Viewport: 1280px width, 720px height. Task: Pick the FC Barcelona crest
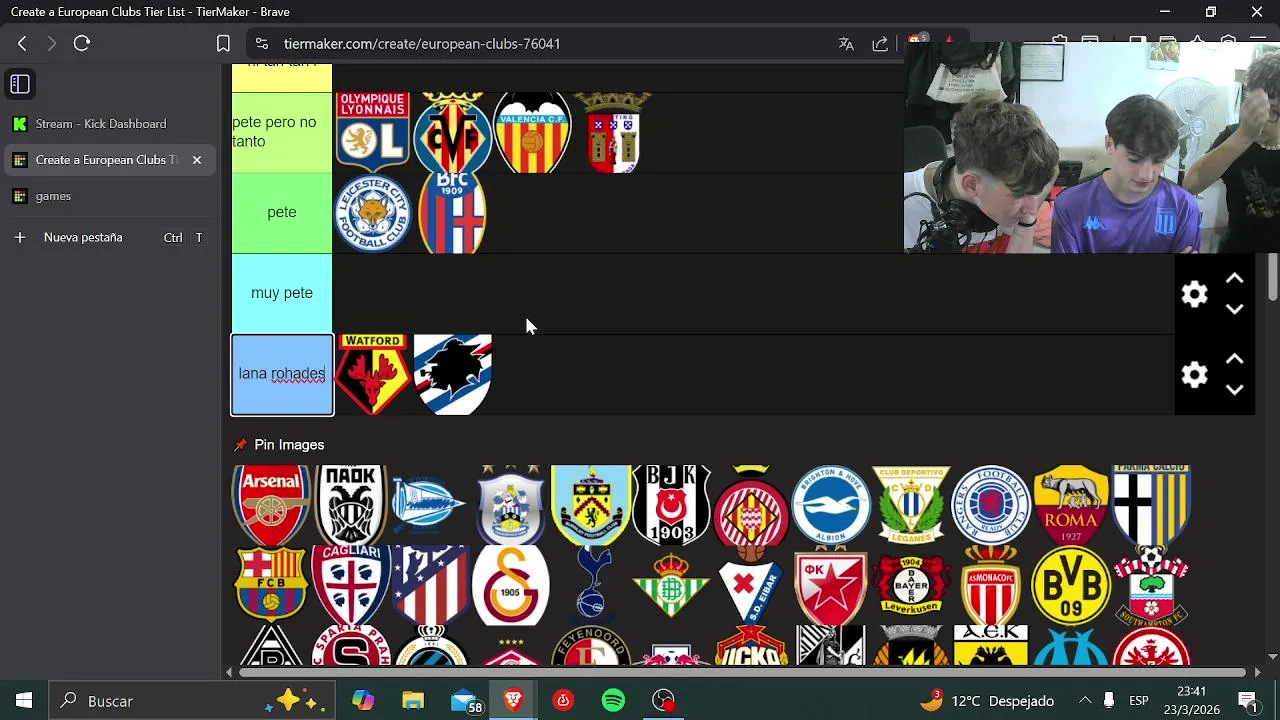tap(271, 585)
